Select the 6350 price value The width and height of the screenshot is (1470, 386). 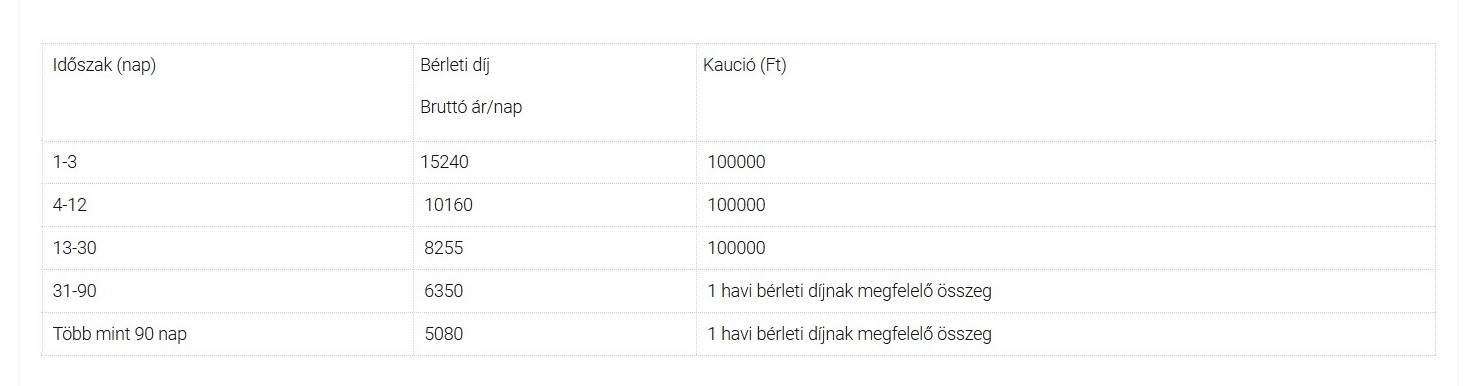444,291
